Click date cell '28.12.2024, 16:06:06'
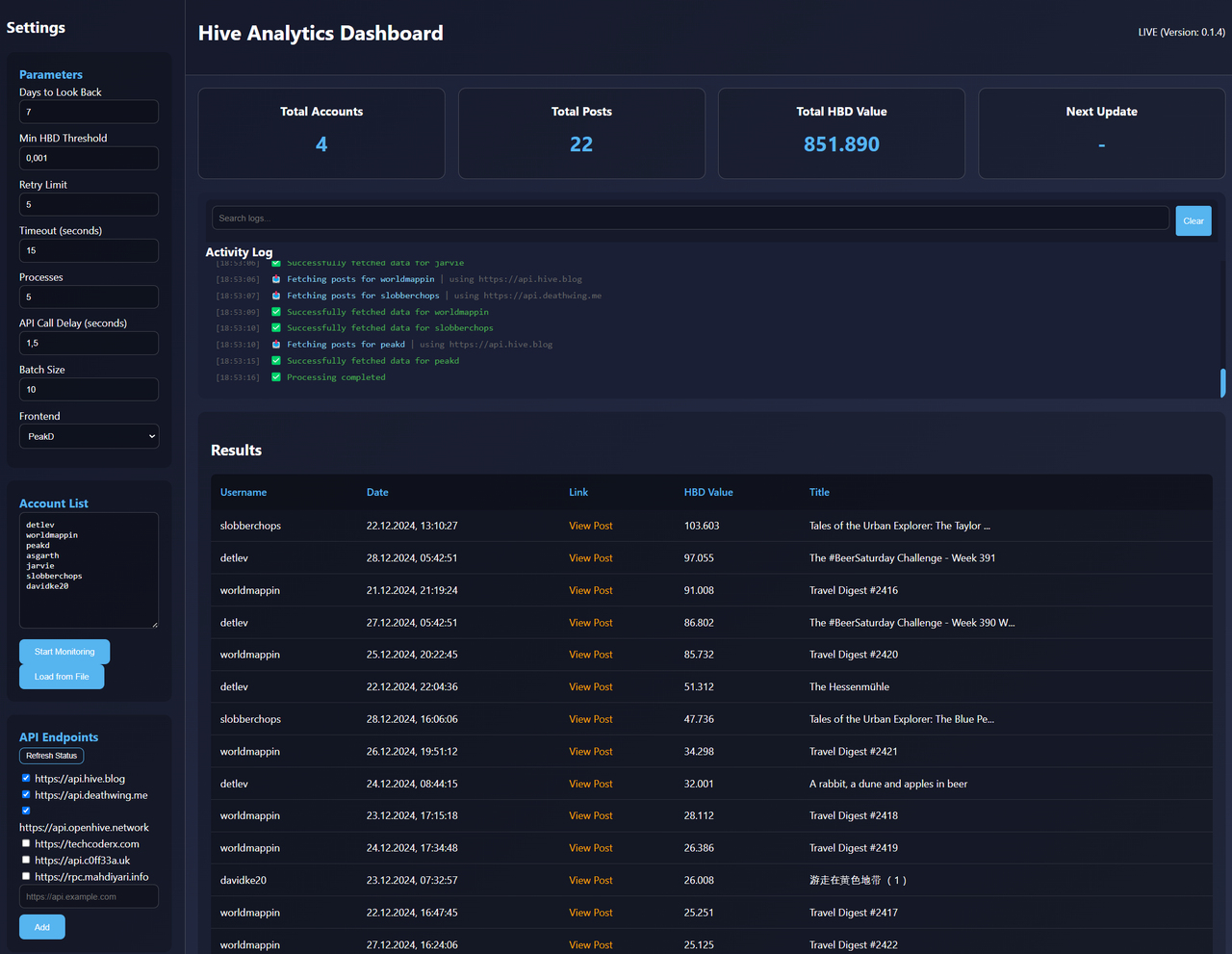The height and width of the screenshot is (954, 1232). click(x=412, y=719)
